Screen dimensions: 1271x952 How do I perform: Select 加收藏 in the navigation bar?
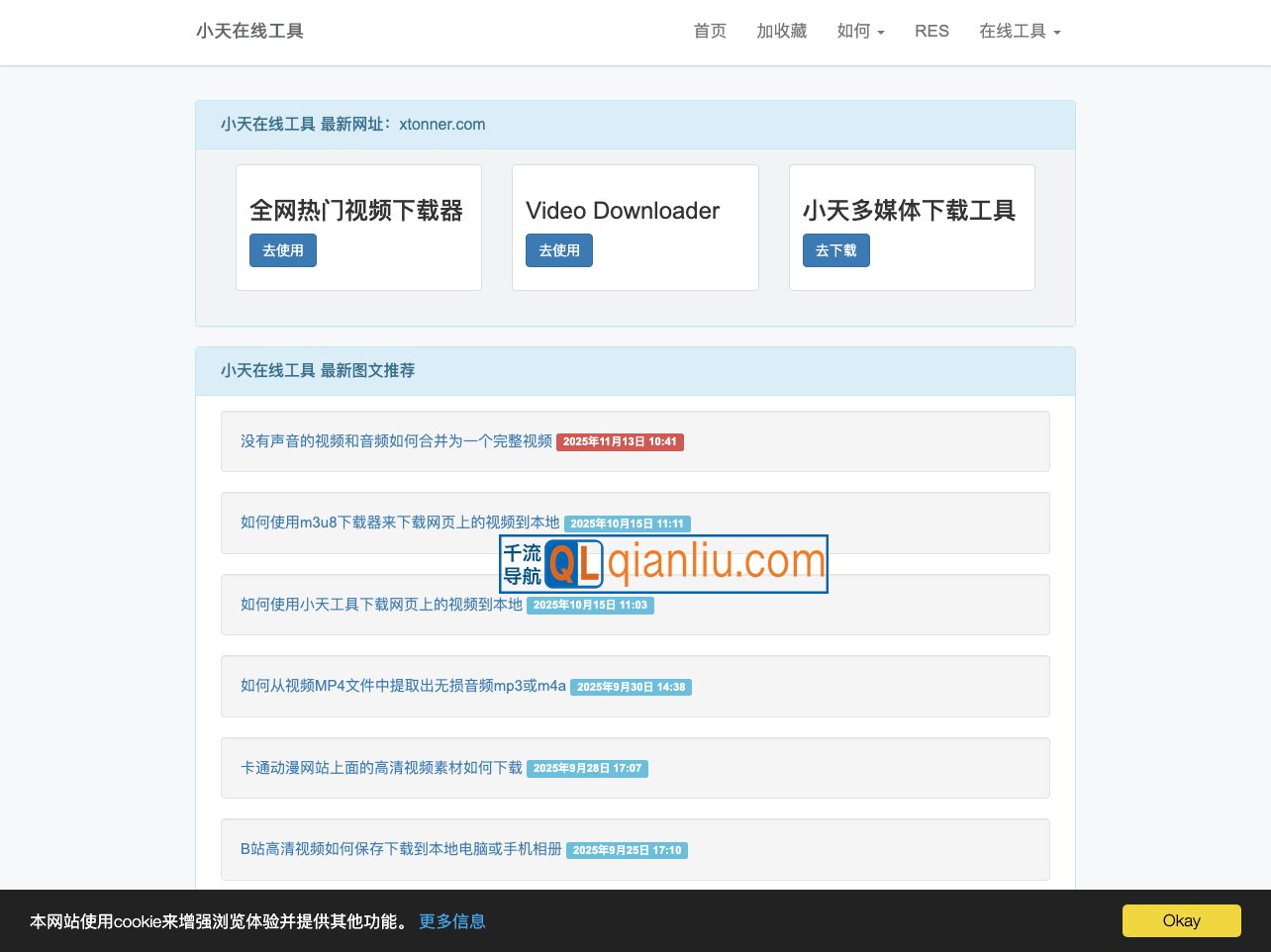[781, 31]
